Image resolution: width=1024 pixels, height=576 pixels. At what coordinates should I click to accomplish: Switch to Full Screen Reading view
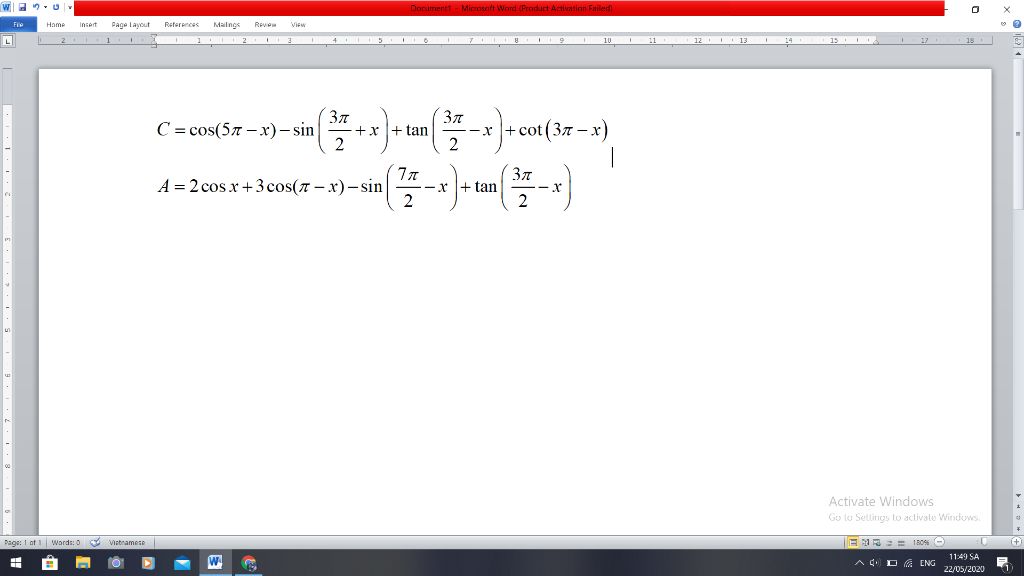coord(865,542)
